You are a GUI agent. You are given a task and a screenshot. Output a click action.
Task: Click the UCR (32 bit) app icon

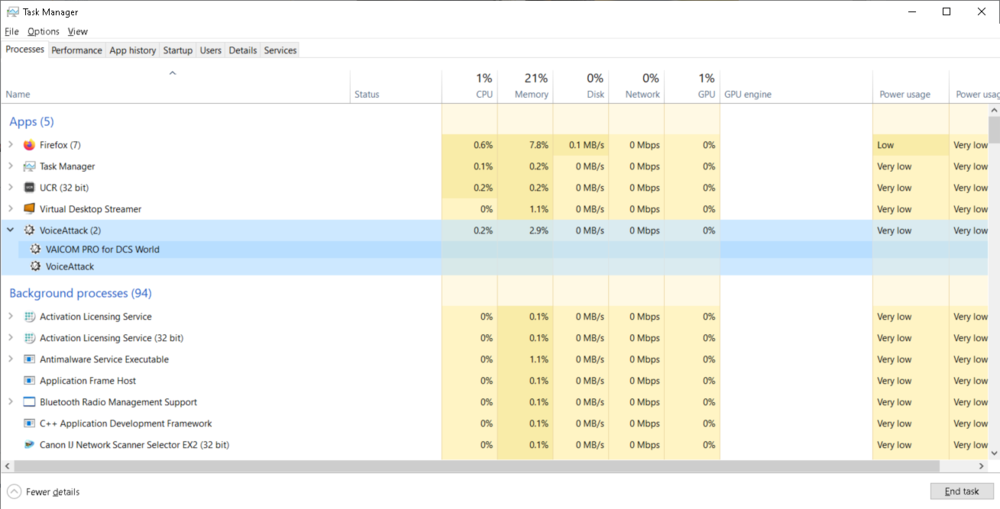pos(29,188)
